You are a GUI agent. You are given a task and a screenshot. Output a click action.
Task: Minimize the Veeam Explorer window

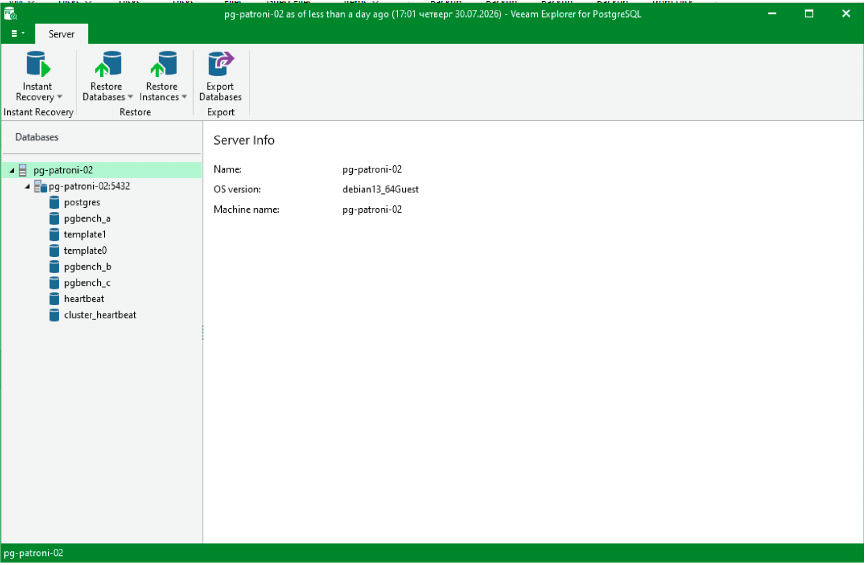[772, 13]
